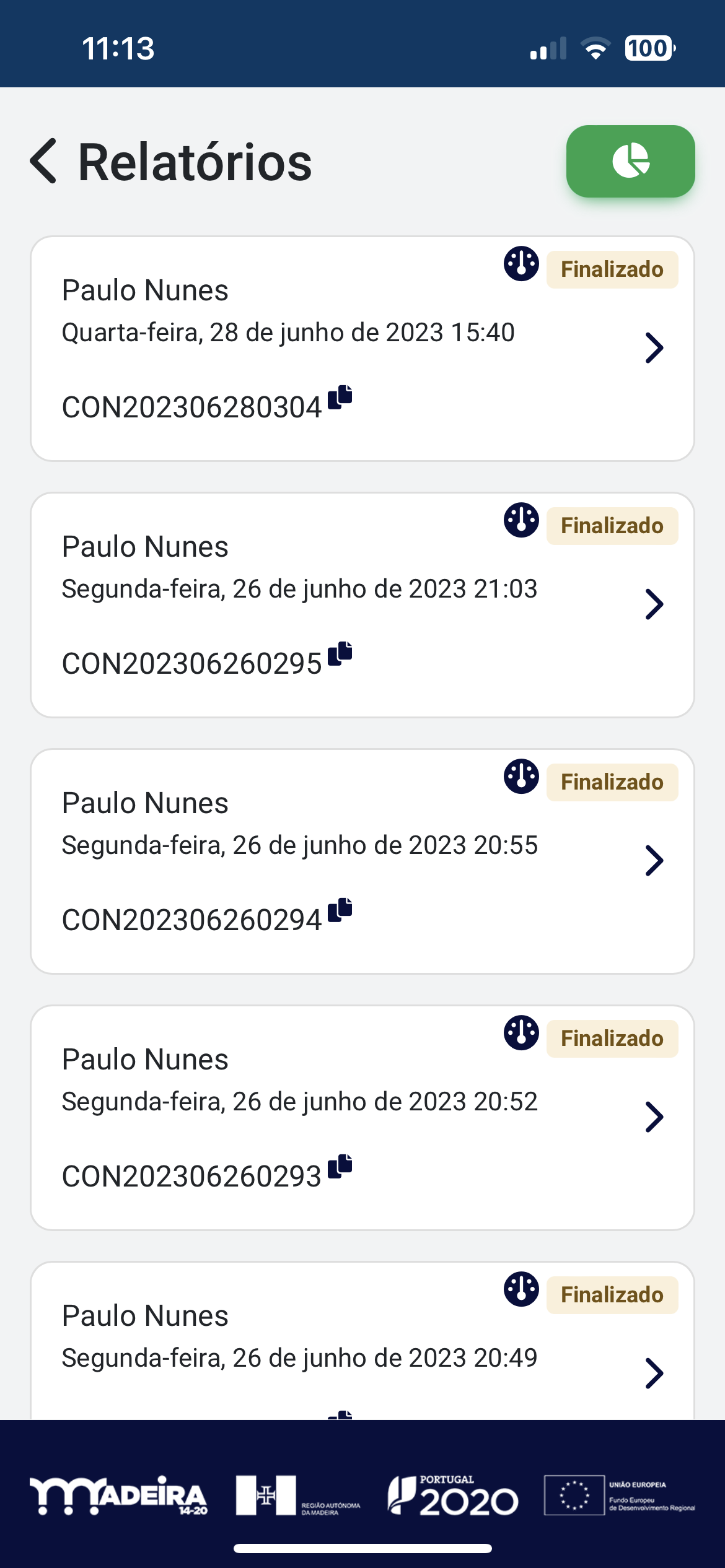Go back using the arrow beside Relatórios
This screenshot has width=725, height=1568.
coord(43,161)
